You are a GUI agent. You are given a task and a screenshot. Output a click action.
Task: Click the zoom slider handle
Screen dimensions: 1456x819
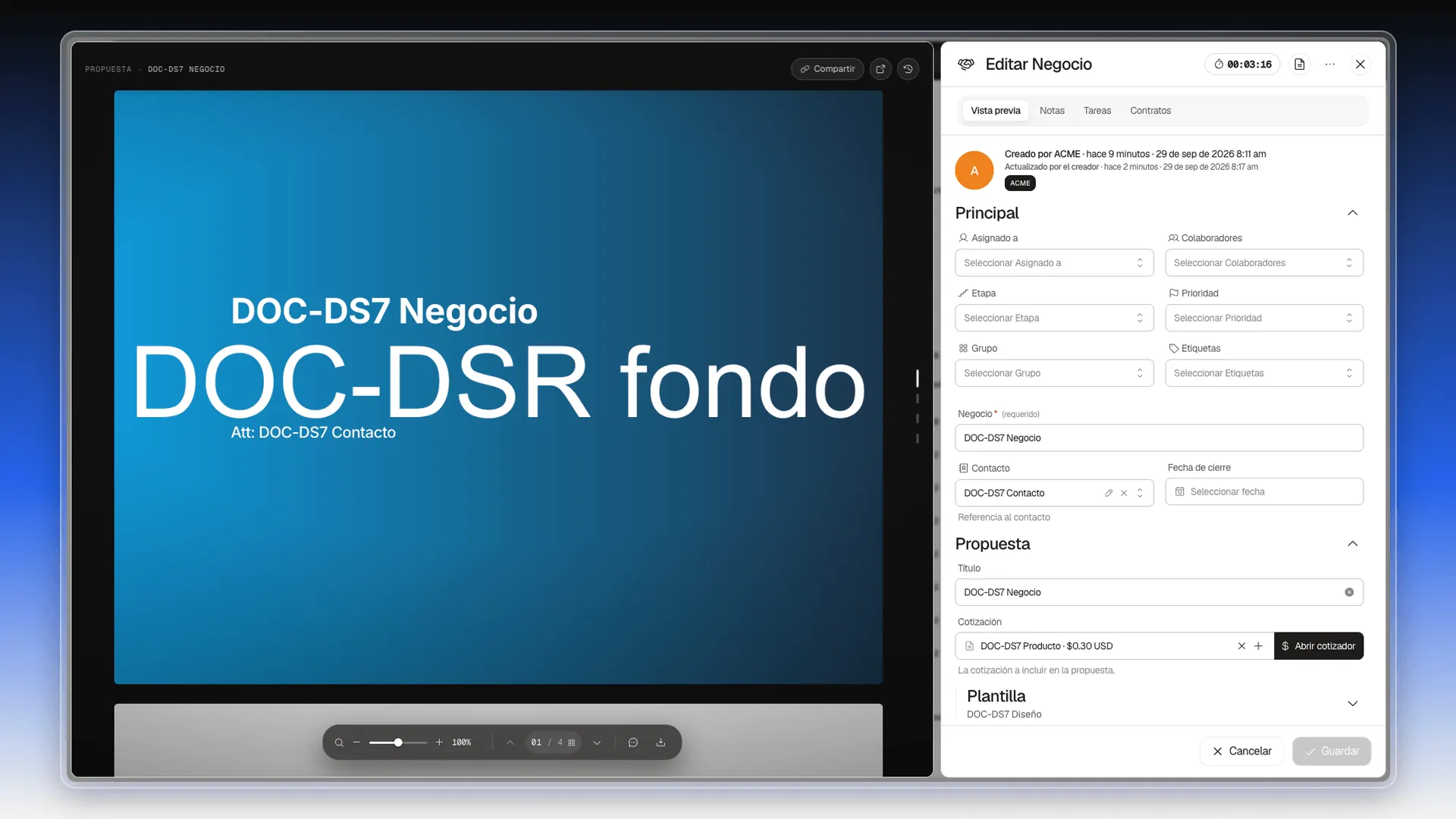tap(398, 742)
